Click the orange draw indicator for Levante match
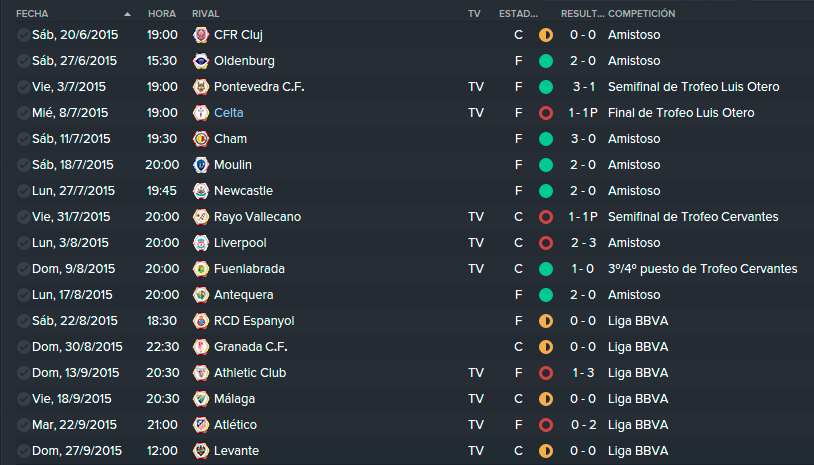The image size is (814, 465). click(x=546, y=450)
